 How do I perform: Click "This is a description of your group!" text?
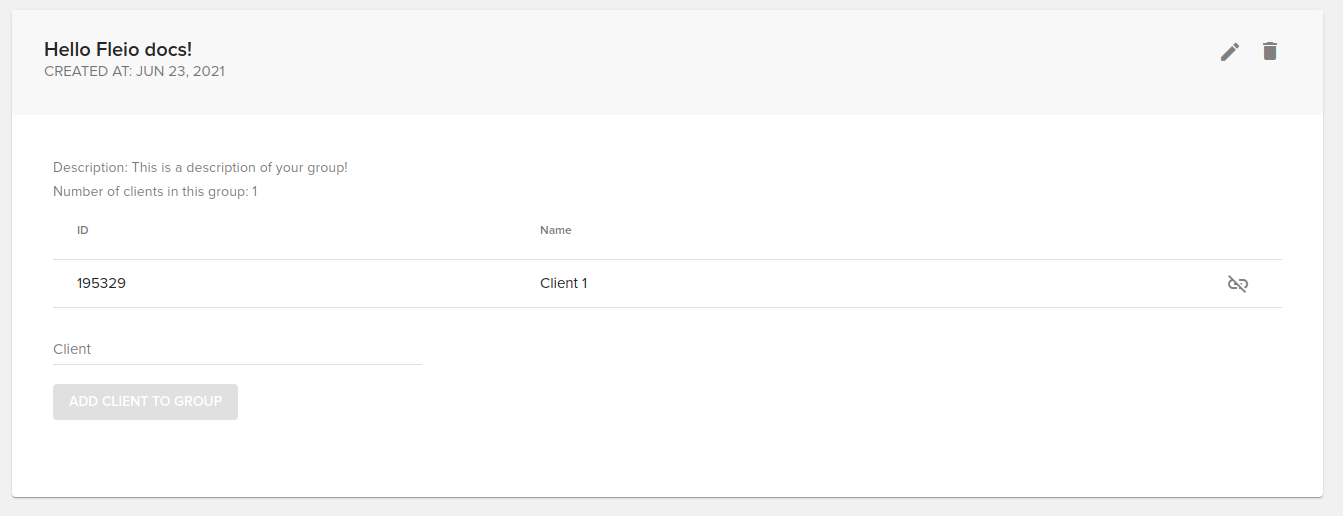[240, 167]
